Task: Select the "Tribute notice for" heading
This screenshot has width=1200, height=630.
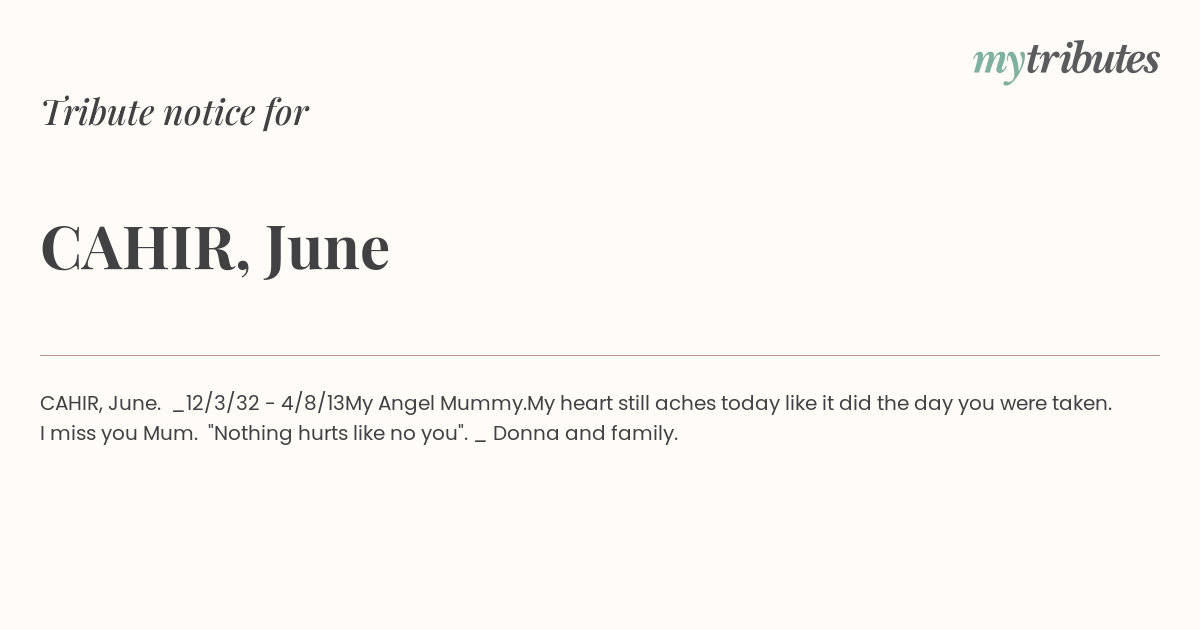Action: coord(175,112)
